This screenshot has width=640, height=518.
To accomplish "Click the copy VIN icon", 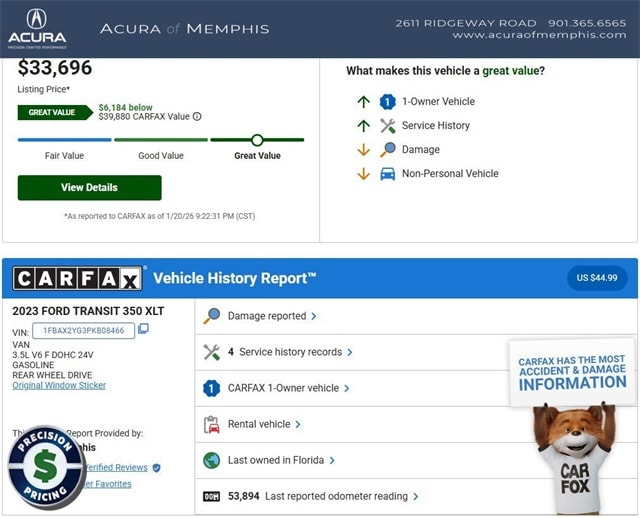I will click(x=143, y=329).
